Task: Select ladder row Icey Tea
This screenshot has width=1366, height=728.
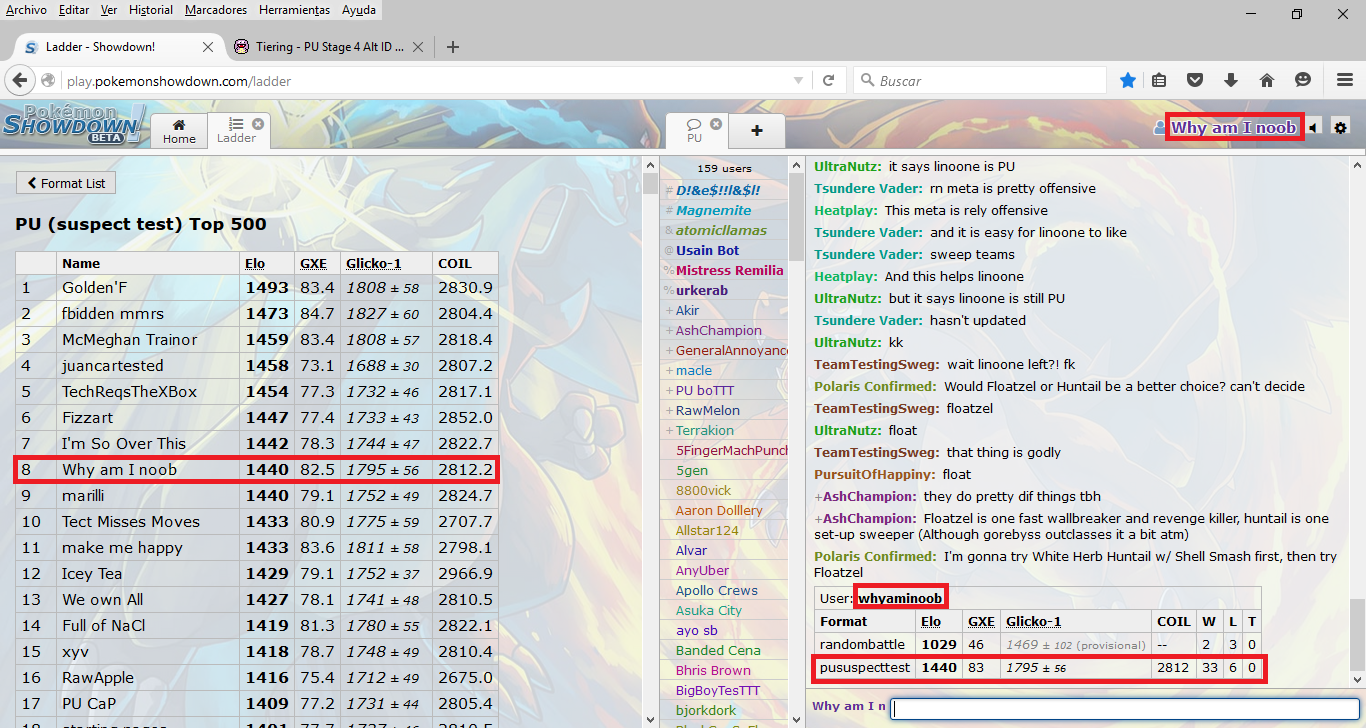Action: [x=257, y=574]
